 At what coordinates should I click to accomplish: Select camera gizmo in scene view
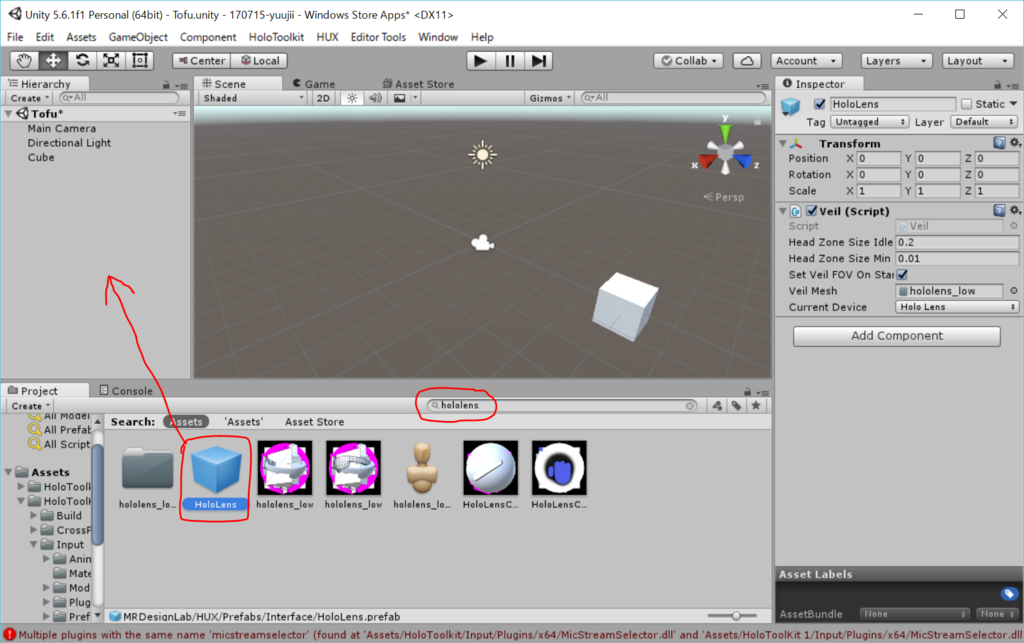pos(483,243)
